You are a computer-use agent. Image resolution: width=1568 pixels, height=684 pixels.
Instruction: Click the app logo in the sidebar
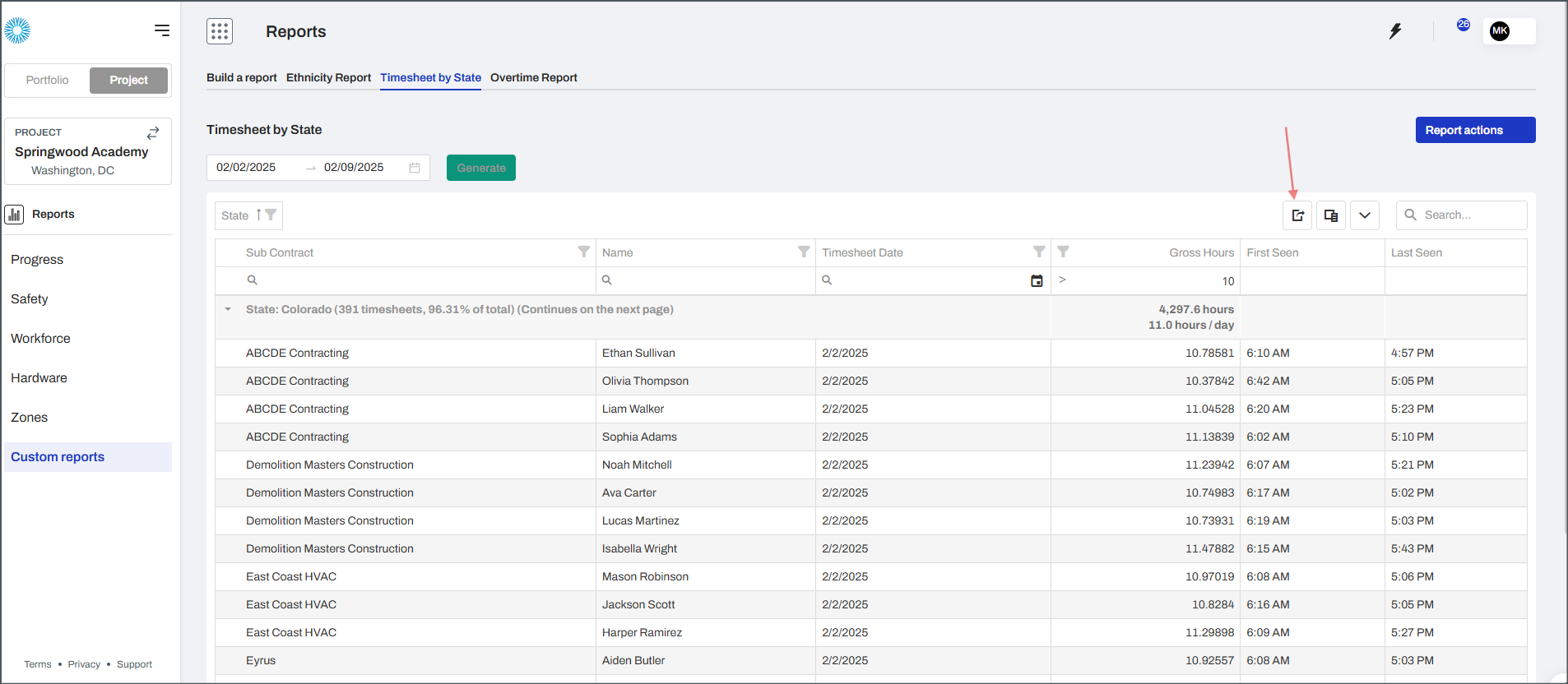coord(17,30)
